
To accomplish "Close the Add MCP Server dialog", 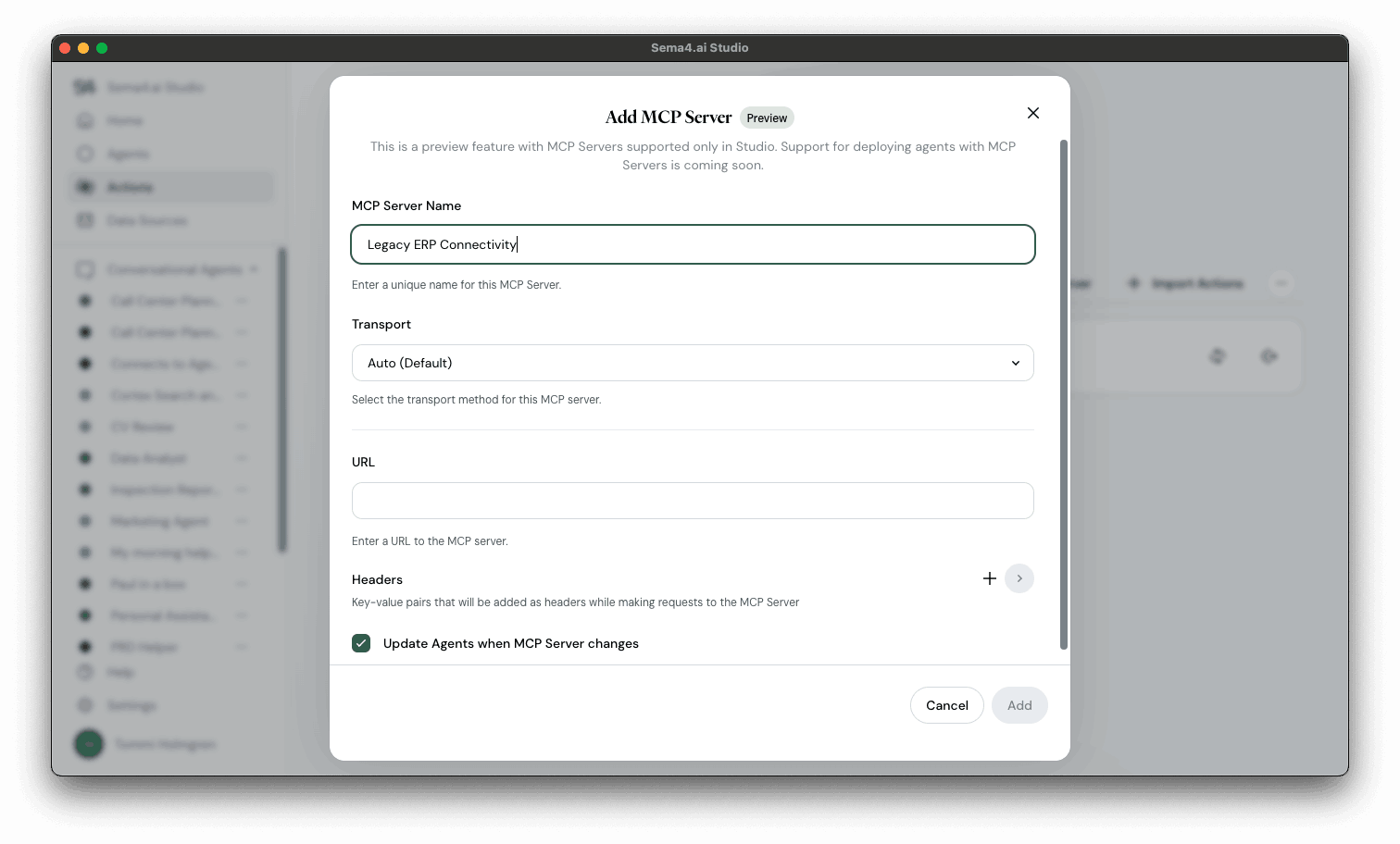I will [1033, 113].
